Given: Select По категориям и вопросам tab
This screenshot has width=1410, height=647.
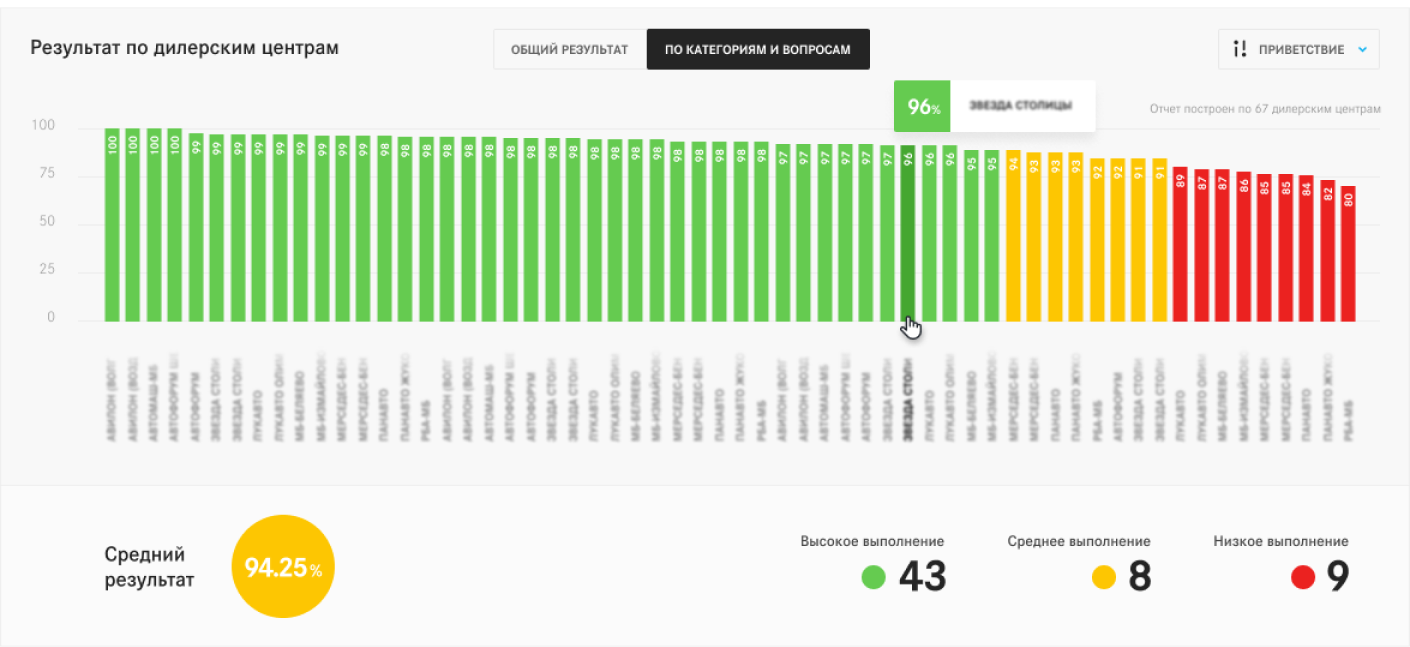Looking at the screenshot, I should click(757, 49).
